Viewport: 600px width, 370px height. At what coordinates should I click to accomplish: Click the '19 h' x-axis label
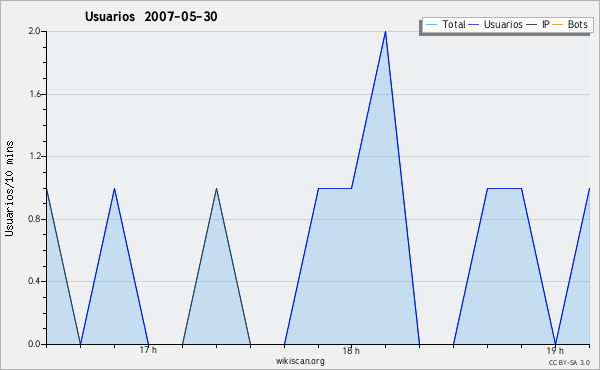[554, 350]
